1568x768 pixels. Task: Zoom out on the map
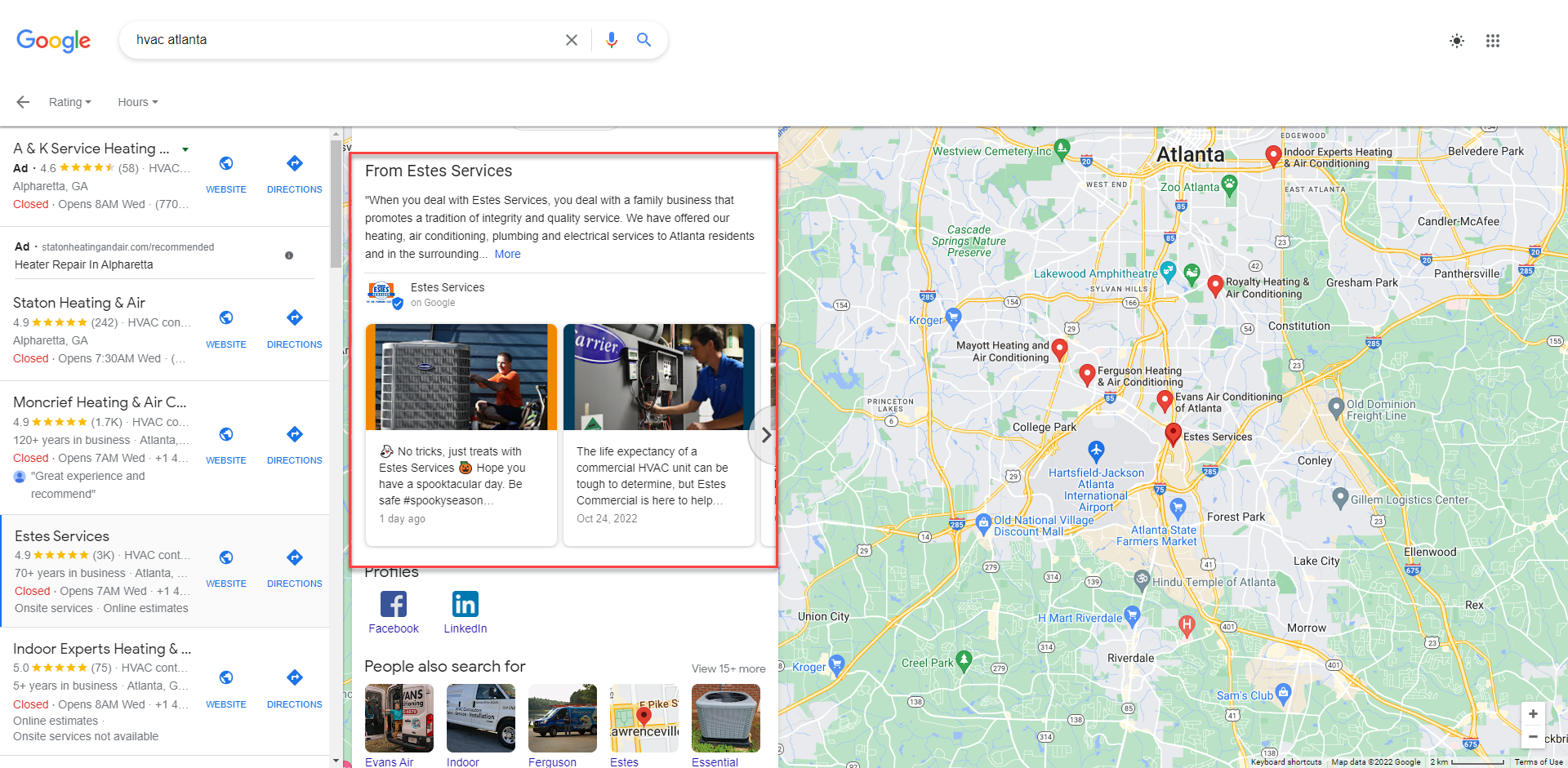click(1533, 736)
